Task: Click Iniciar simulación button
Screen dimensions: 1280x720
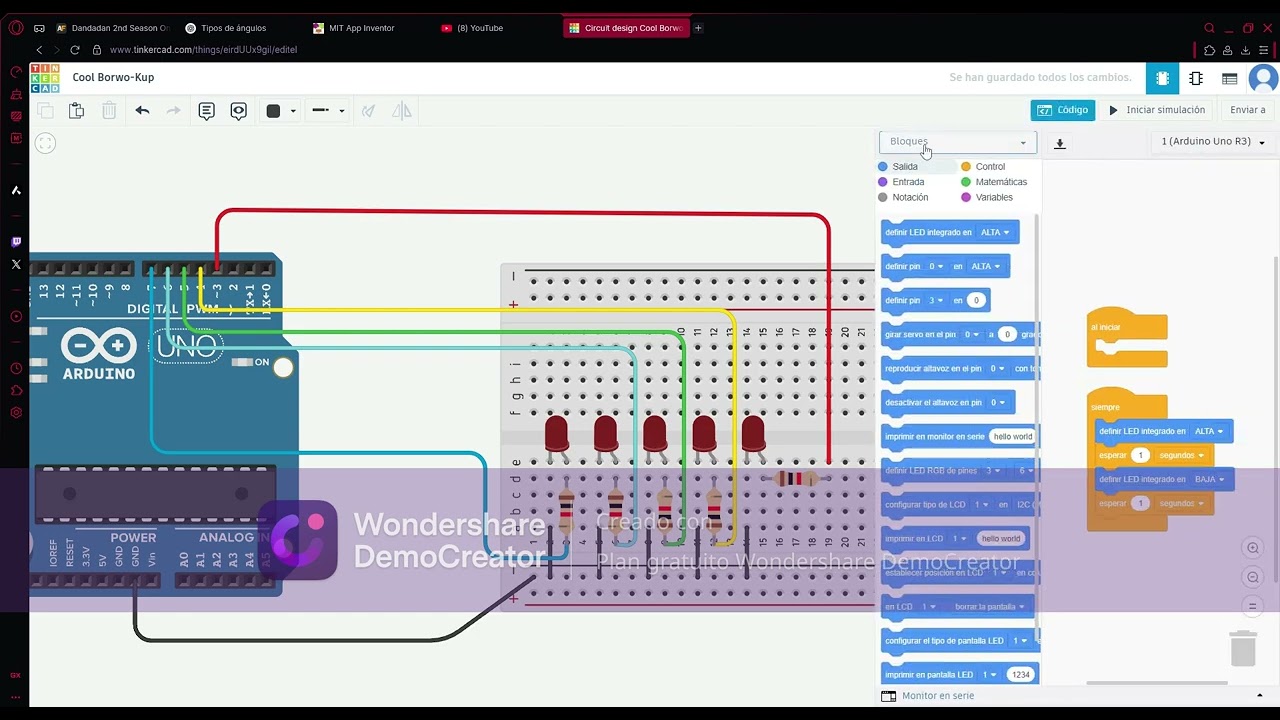Action: point(1157,110)
